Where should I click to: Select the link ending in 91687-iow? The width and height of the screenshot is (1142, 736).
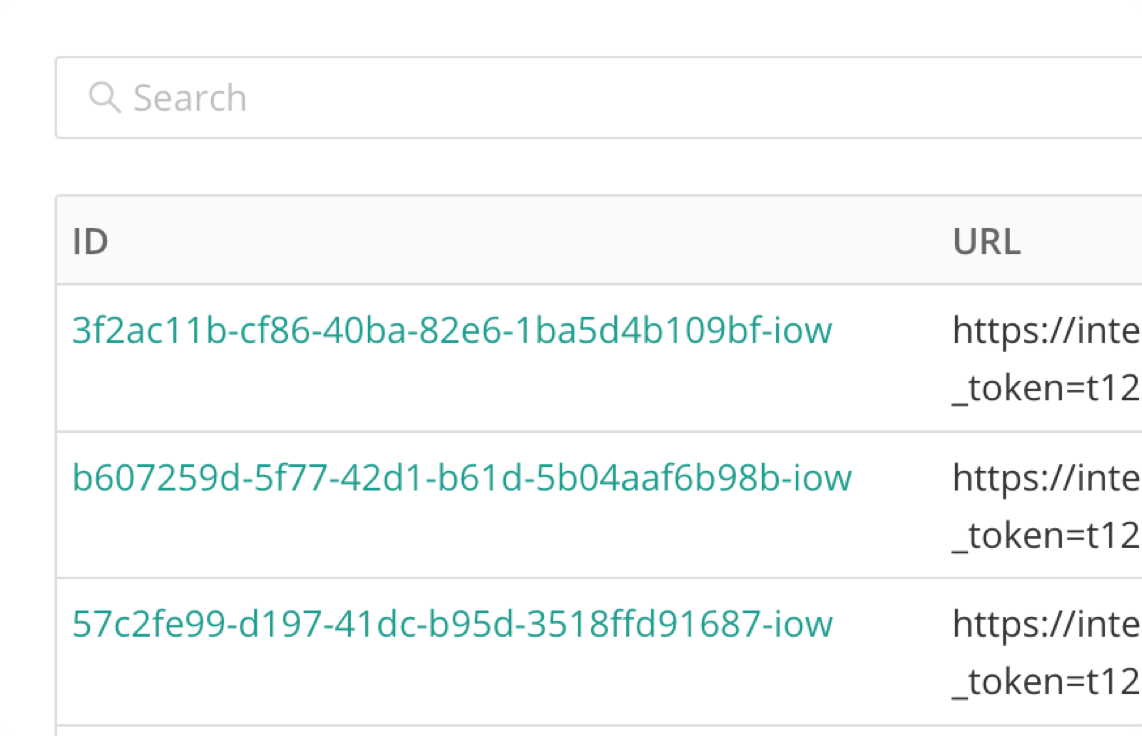(x=452, y=625)
